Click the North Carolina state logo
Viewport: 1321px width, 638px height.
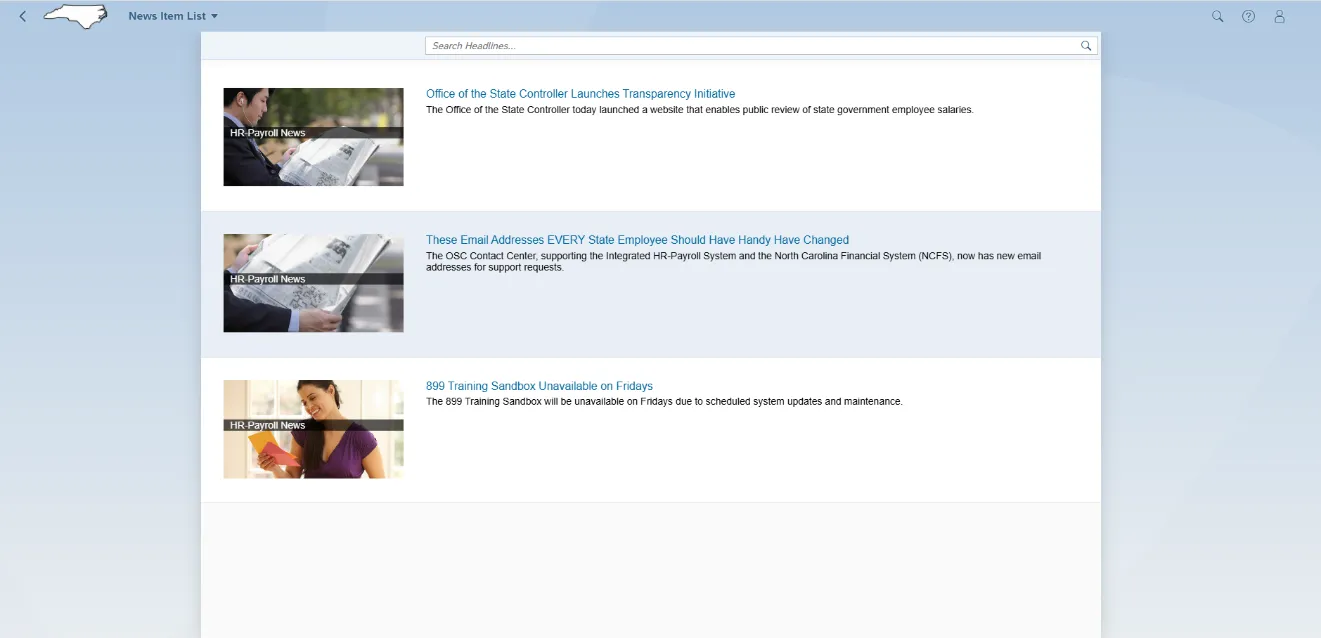pos(76,16)
